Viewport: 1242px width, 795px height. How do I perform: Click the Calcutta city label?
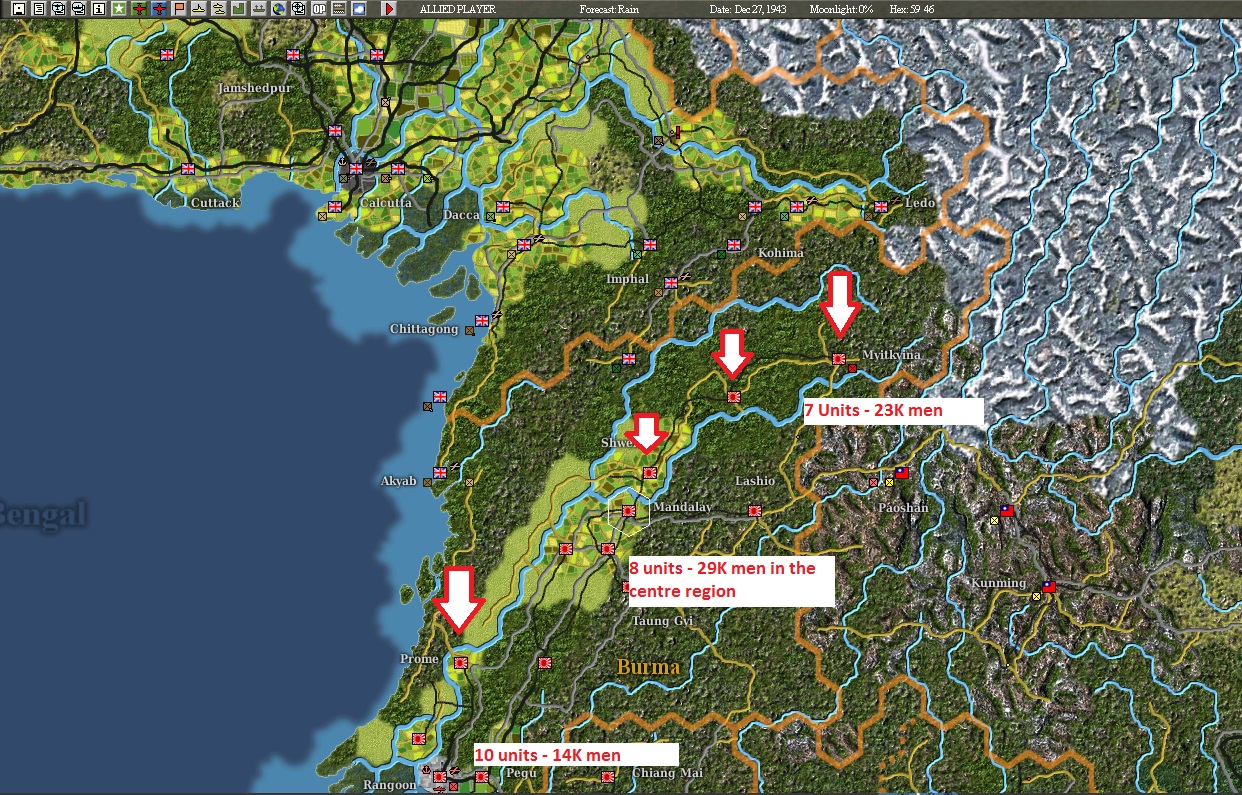385,202
